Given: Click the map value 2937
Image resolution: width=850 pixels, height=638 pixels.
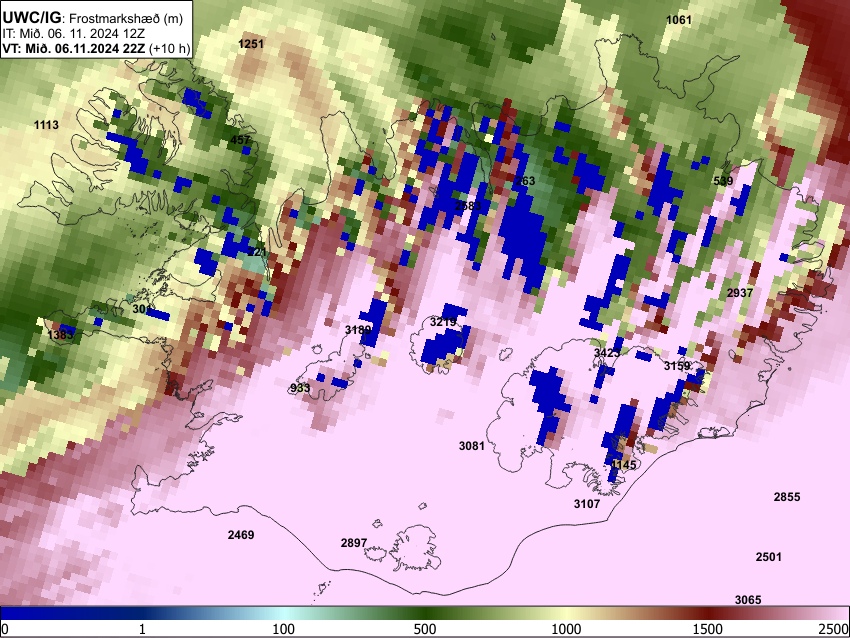Looking at the screenshot, I should [739, 293].
